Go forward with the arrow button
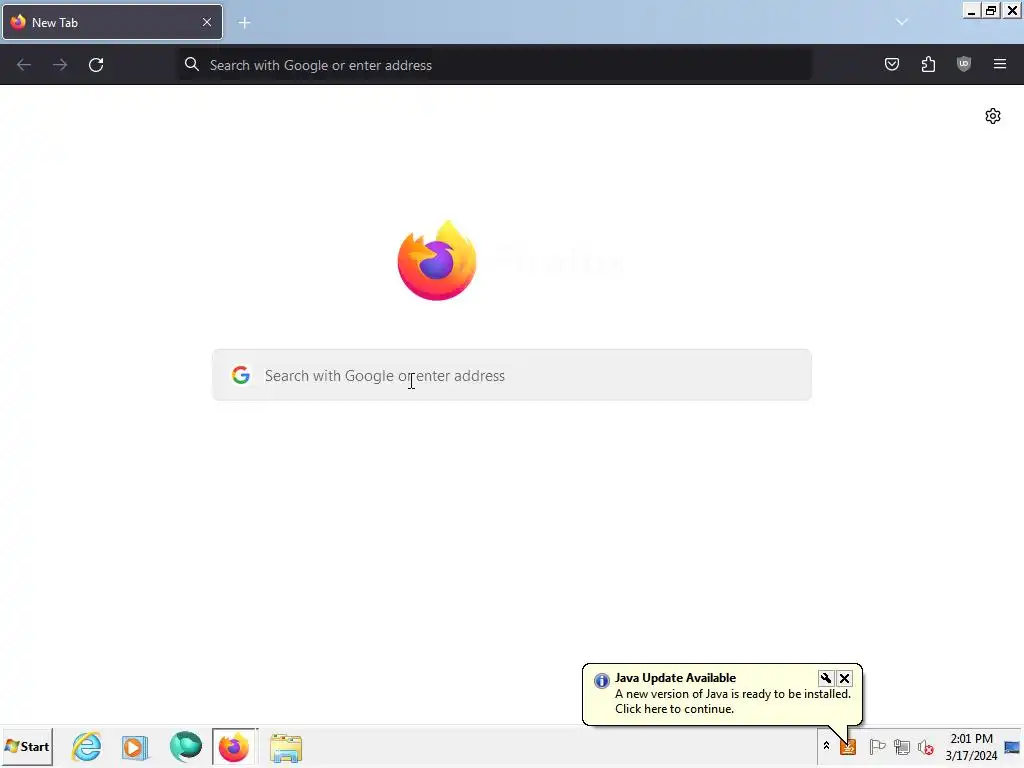This screenshot has width=1024, height=768. [60, 65]
